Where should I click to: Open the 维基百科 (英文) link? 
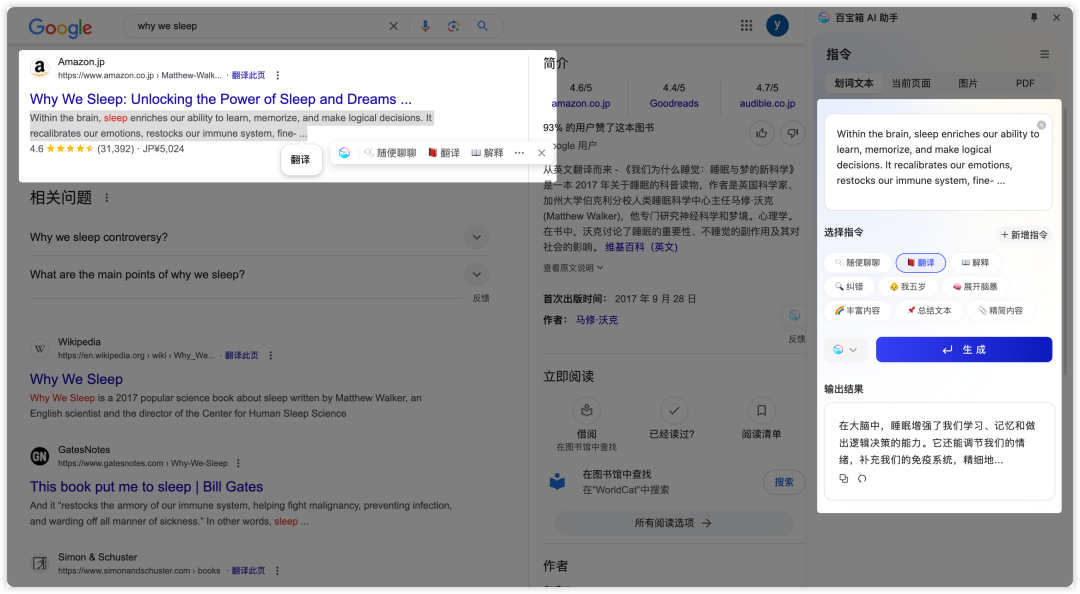[x=641, y=247]
